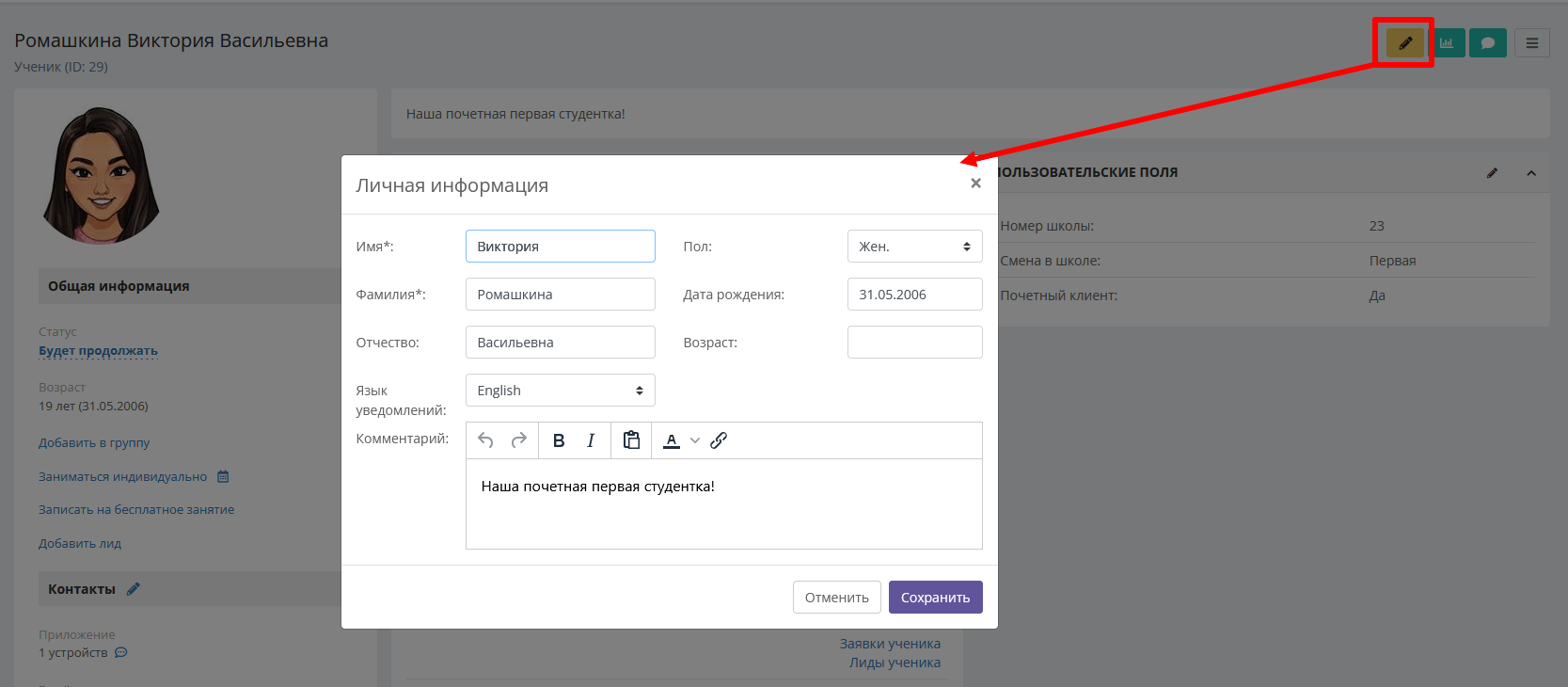Open the text color picker
This screenshot has width=1568, height=687.
point(672,440)
